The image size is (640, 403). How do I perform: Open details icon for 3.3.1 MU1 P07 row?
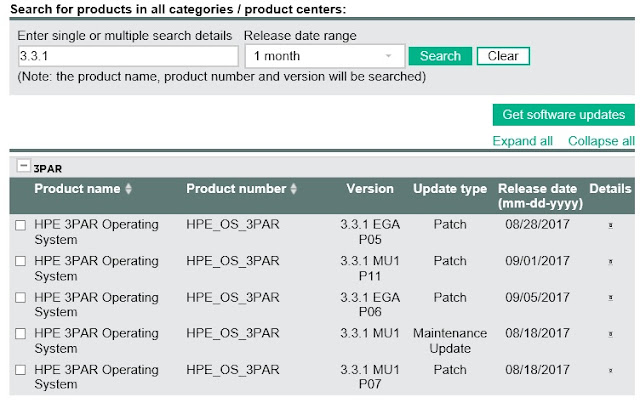pos(610,370)
